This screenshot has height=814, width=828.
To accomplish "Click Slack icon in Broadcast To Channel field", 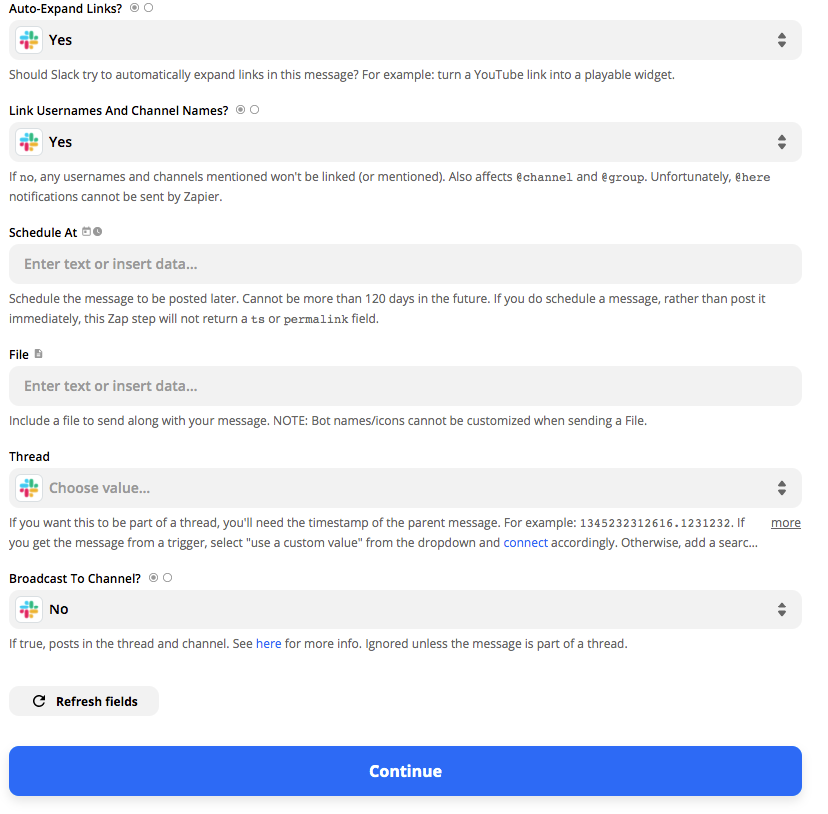I will [x=29, y=610].
